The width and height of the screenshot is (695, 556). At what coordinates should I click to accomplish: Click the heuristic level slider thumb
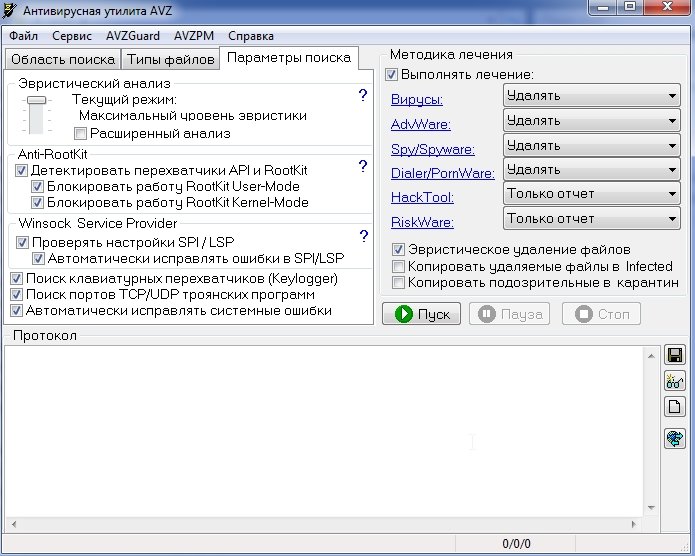click(x=36, y=100)
